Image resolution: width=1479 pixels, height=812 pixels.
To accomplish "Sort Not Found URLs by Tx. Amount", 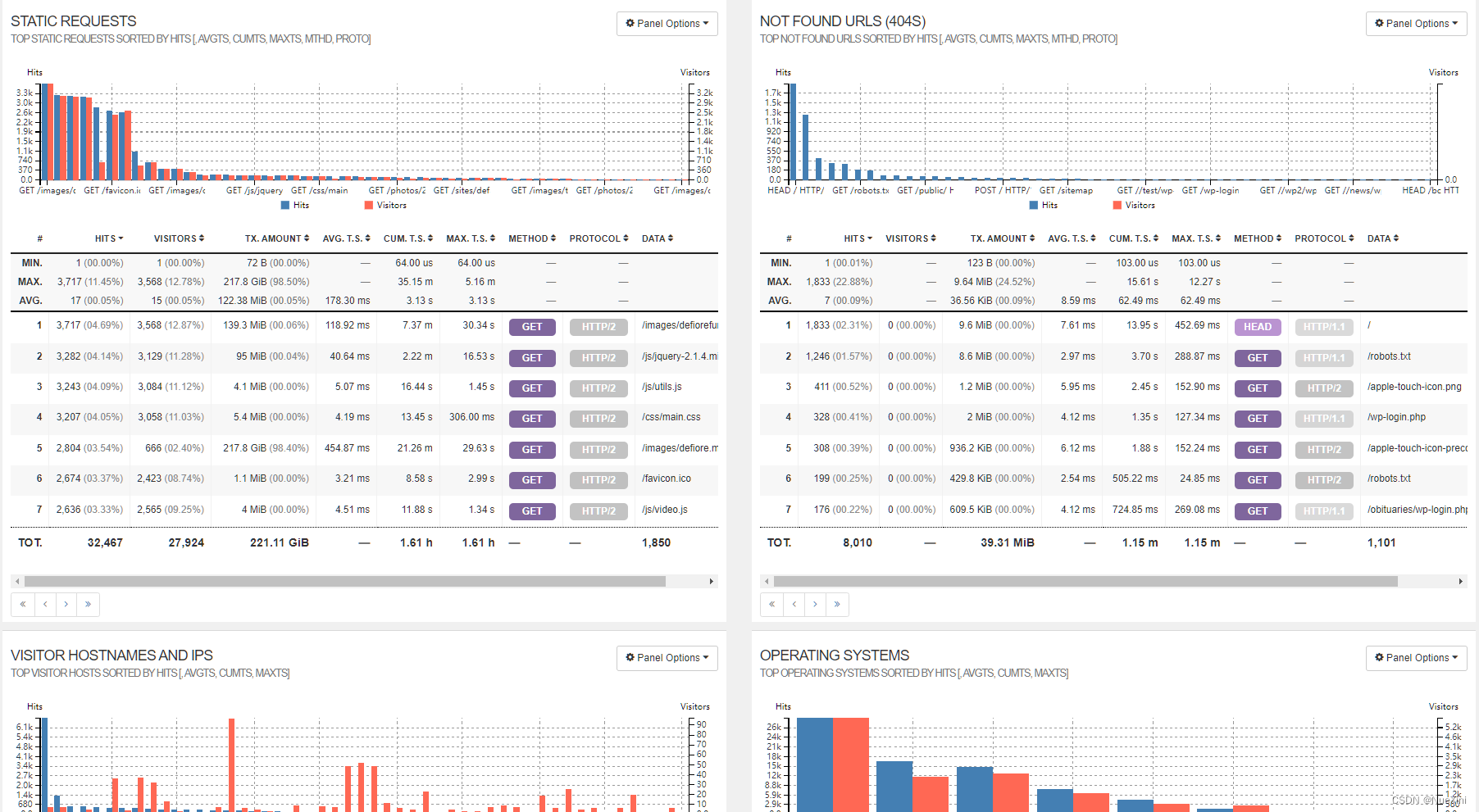I will (1003, 238).
